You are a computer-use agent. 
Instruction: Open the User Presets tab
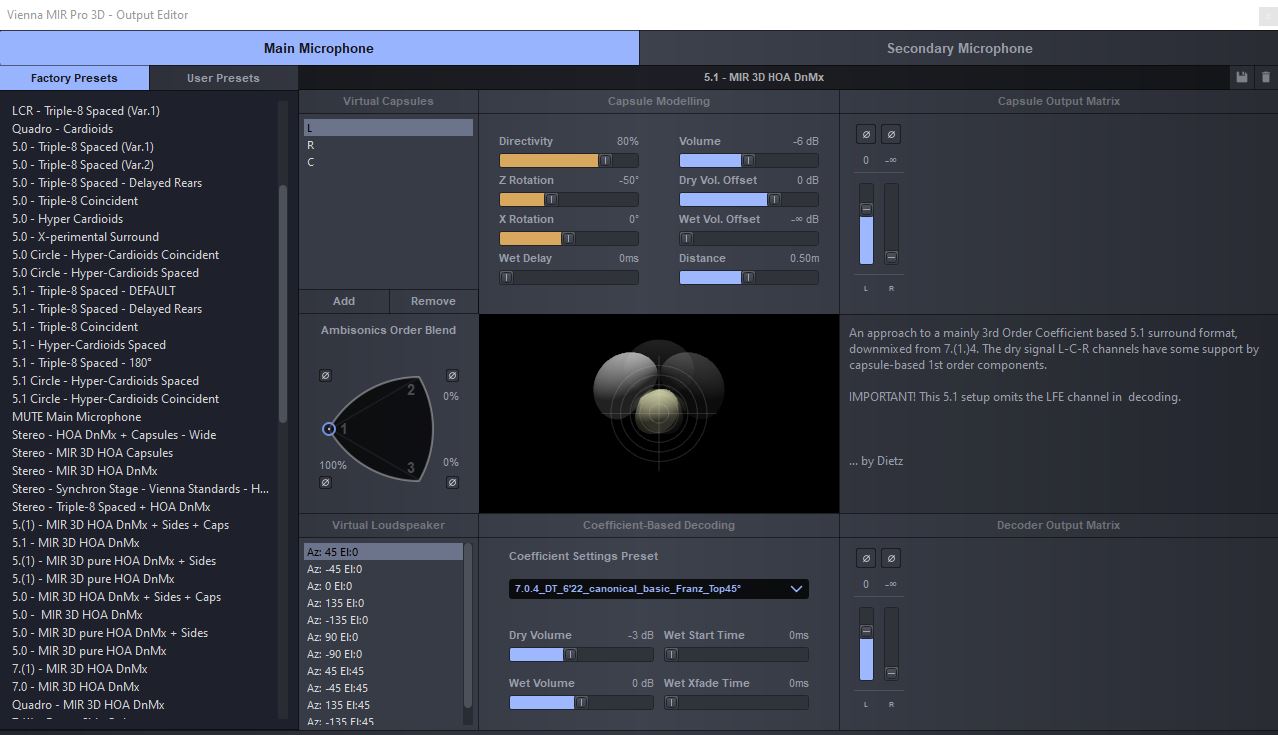[223, 78]
